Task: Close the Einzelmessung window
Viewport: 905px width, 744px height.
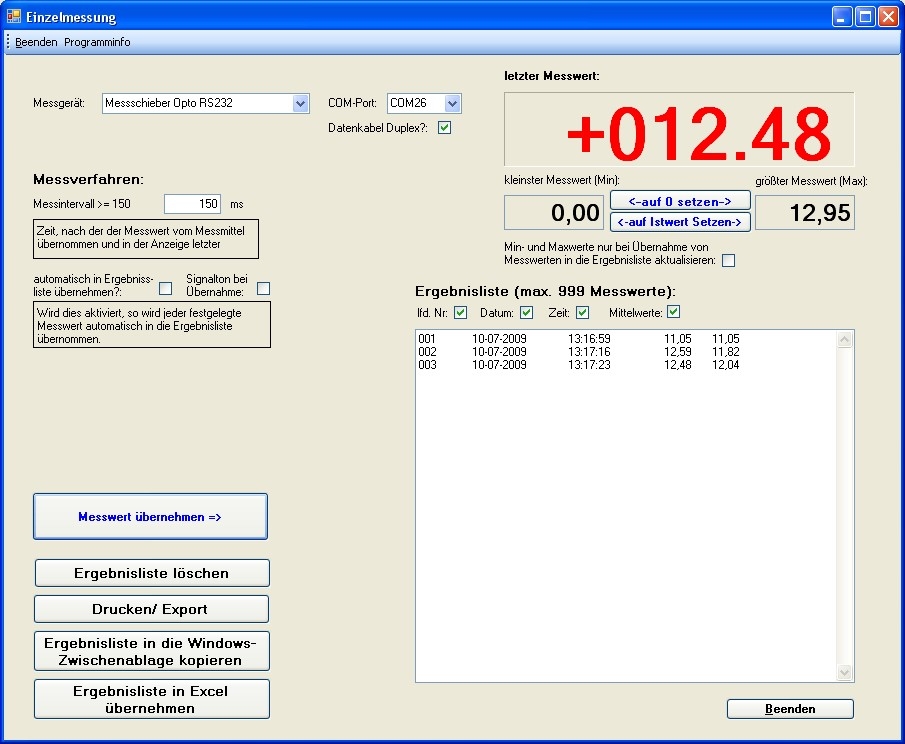Action: tap(888, 17)
